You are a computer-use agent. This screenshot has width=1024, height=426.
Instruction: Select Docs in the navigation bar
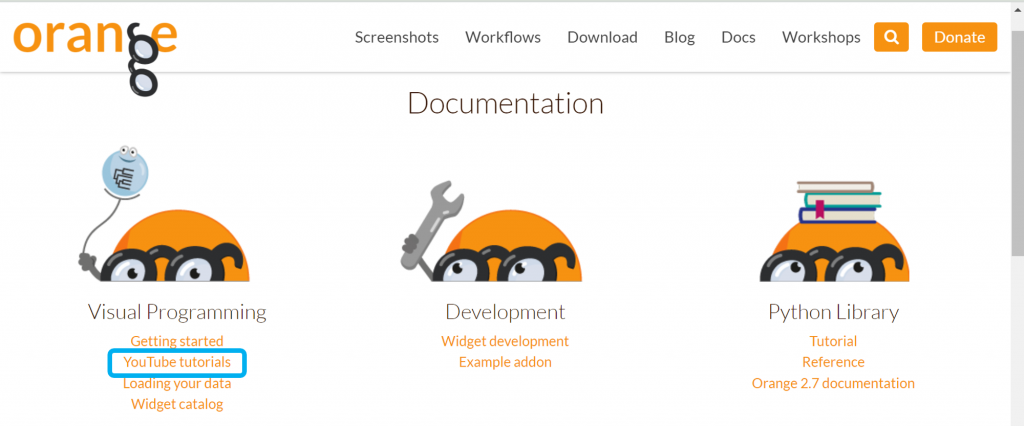click(739, 37)
